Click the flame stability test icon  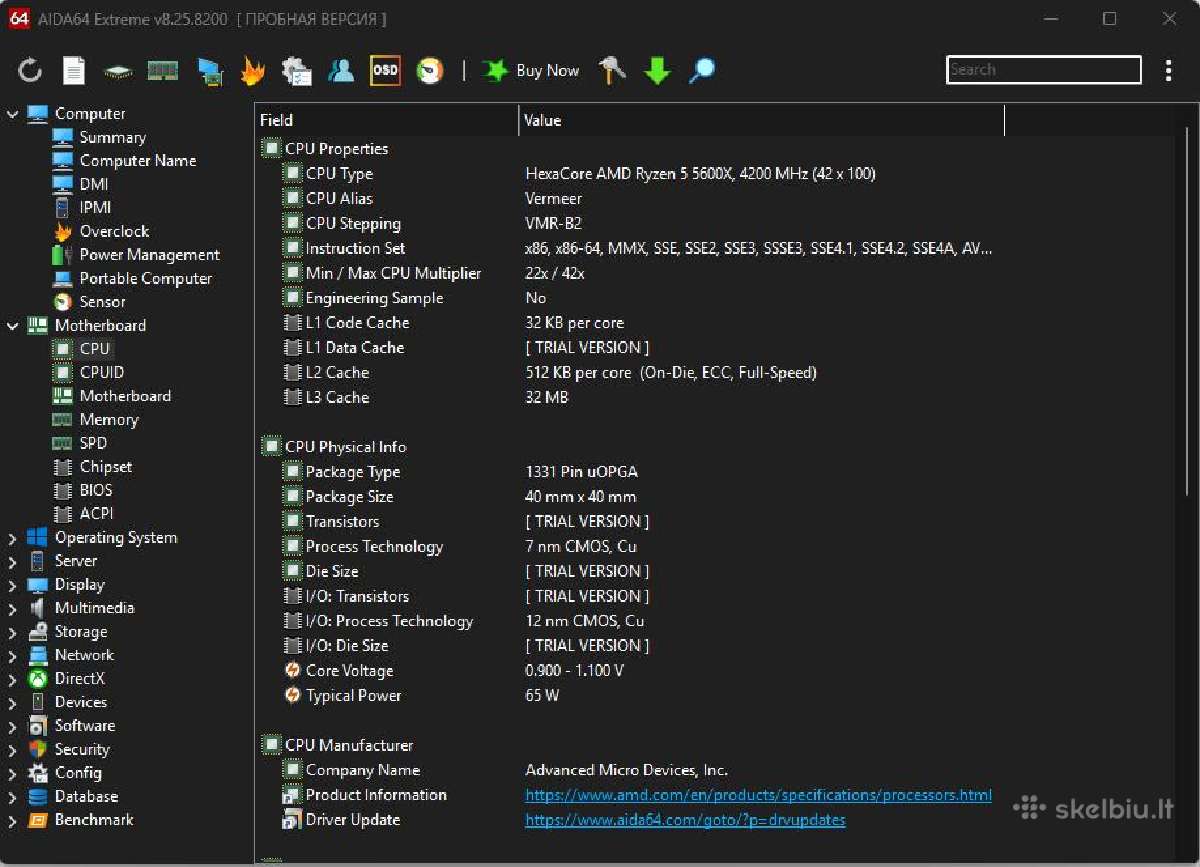(253, 70)
